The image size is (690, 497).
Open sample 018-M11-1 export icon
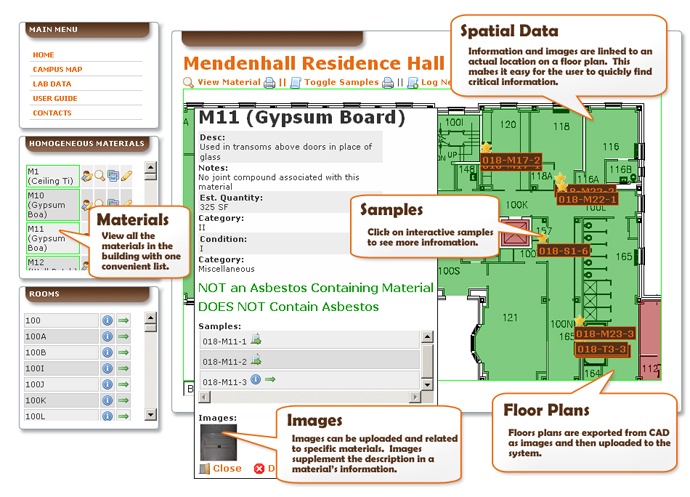tap(256, 339)
